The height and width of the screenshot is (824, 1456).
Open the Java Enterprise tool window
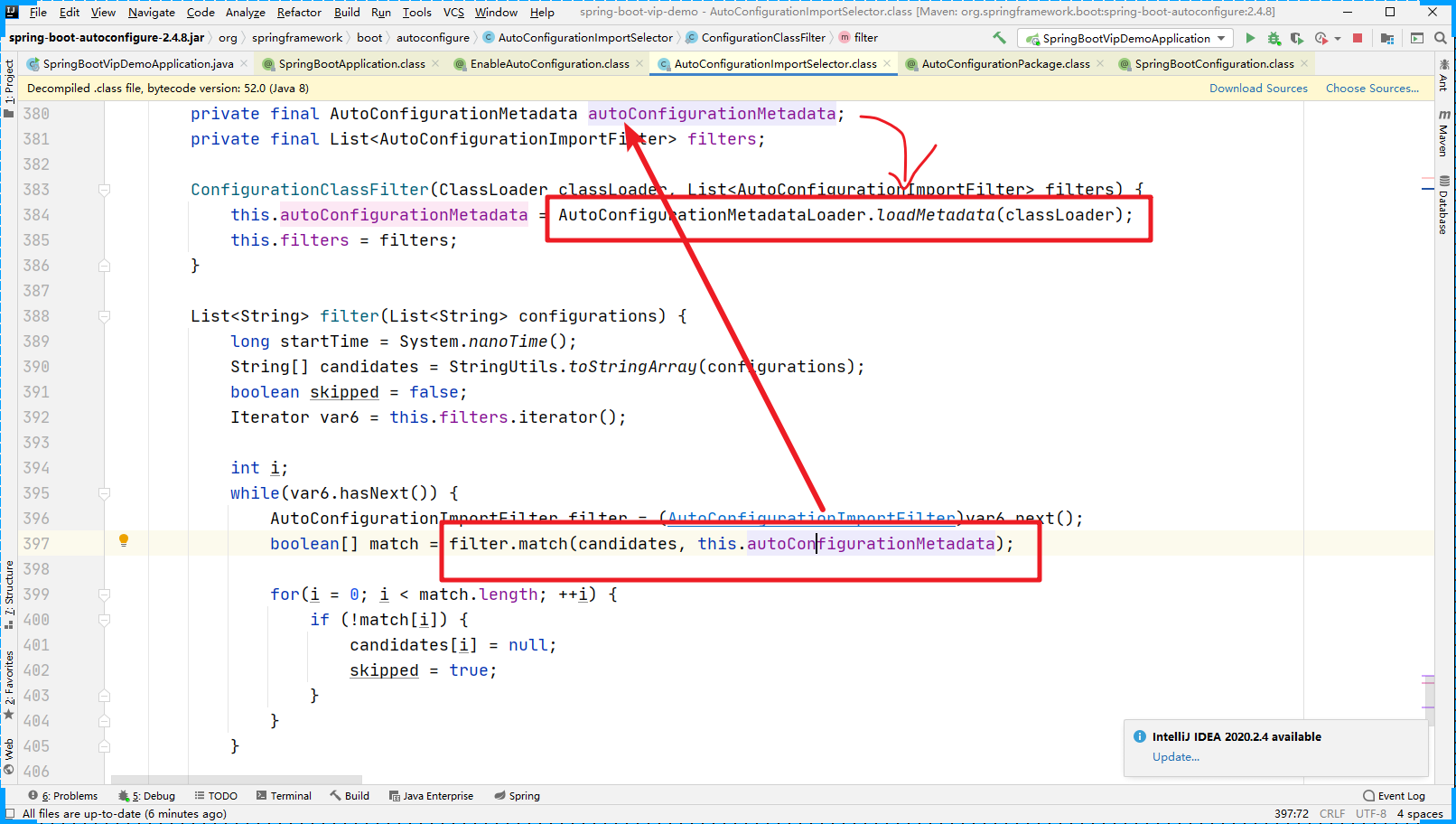click(431, 796)
